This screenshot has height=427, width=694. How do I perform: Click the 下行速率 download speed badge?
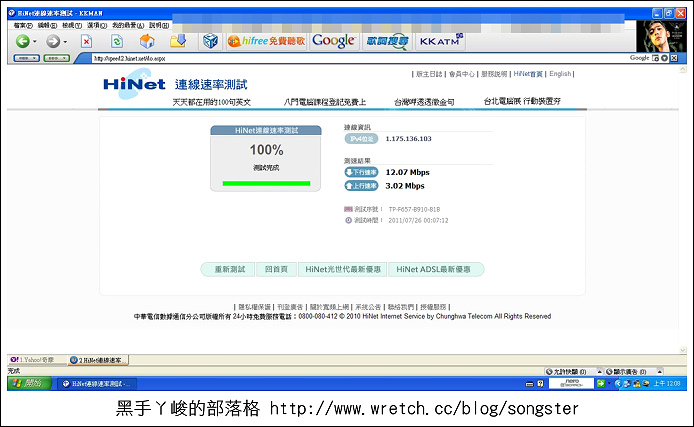(x=361, y=172)
